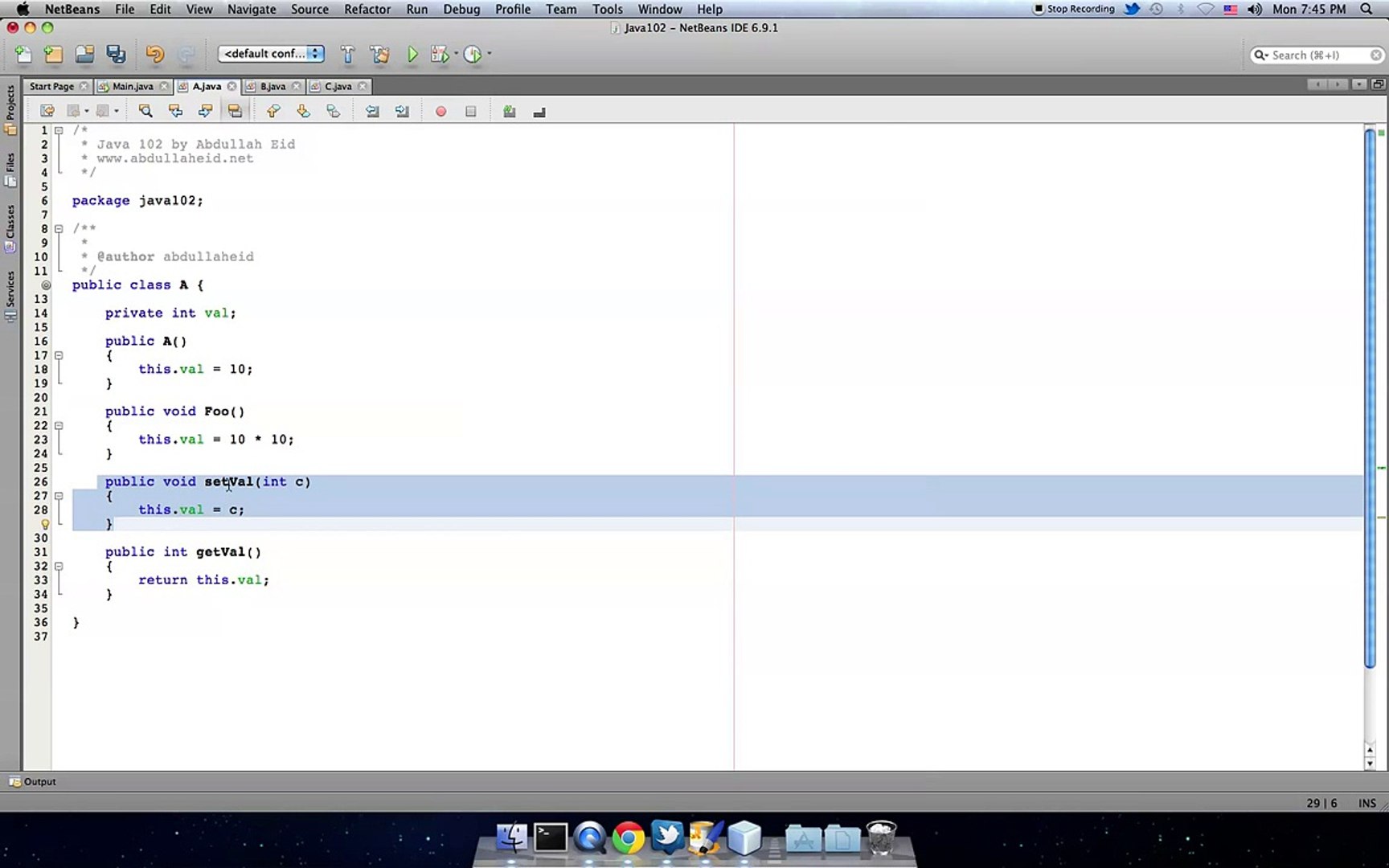This screenshot has height=868, width=1389.
Task: Click the Build Main Project hammer icon
Action: click(x=348, y=55)
